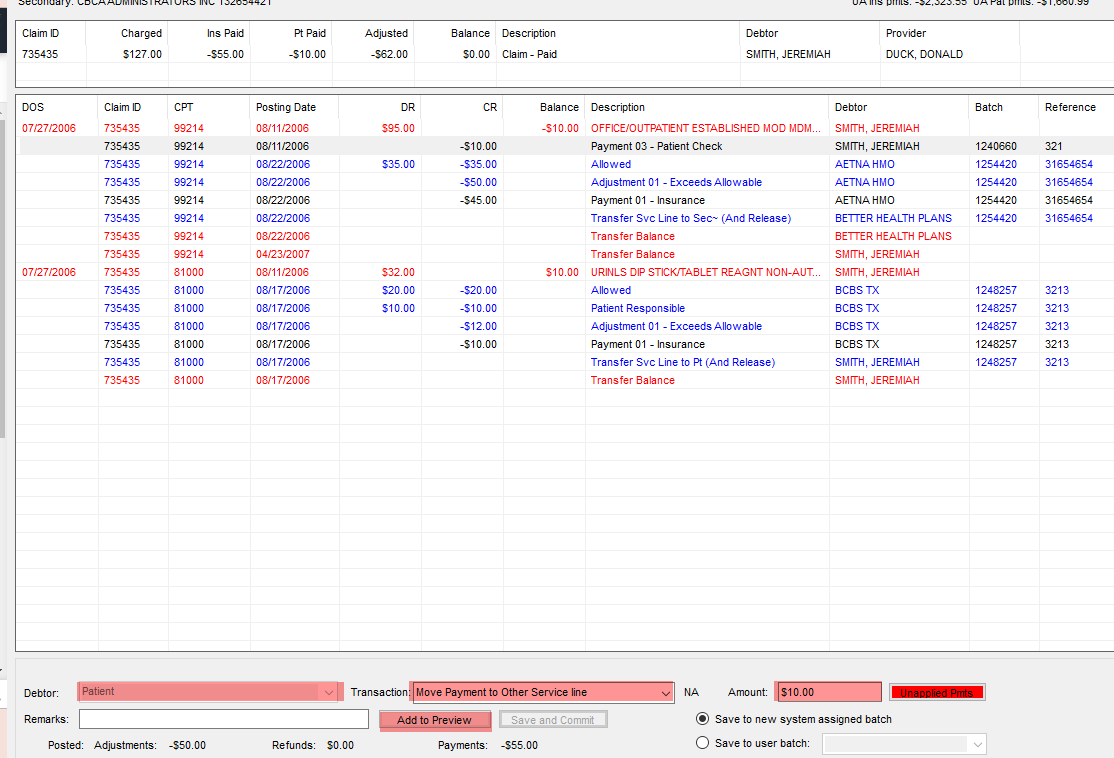This screenshot has width=1114, height=758.
Task: Select the BCBS TX Allowed $20.00 row
Action: (565, 290)
